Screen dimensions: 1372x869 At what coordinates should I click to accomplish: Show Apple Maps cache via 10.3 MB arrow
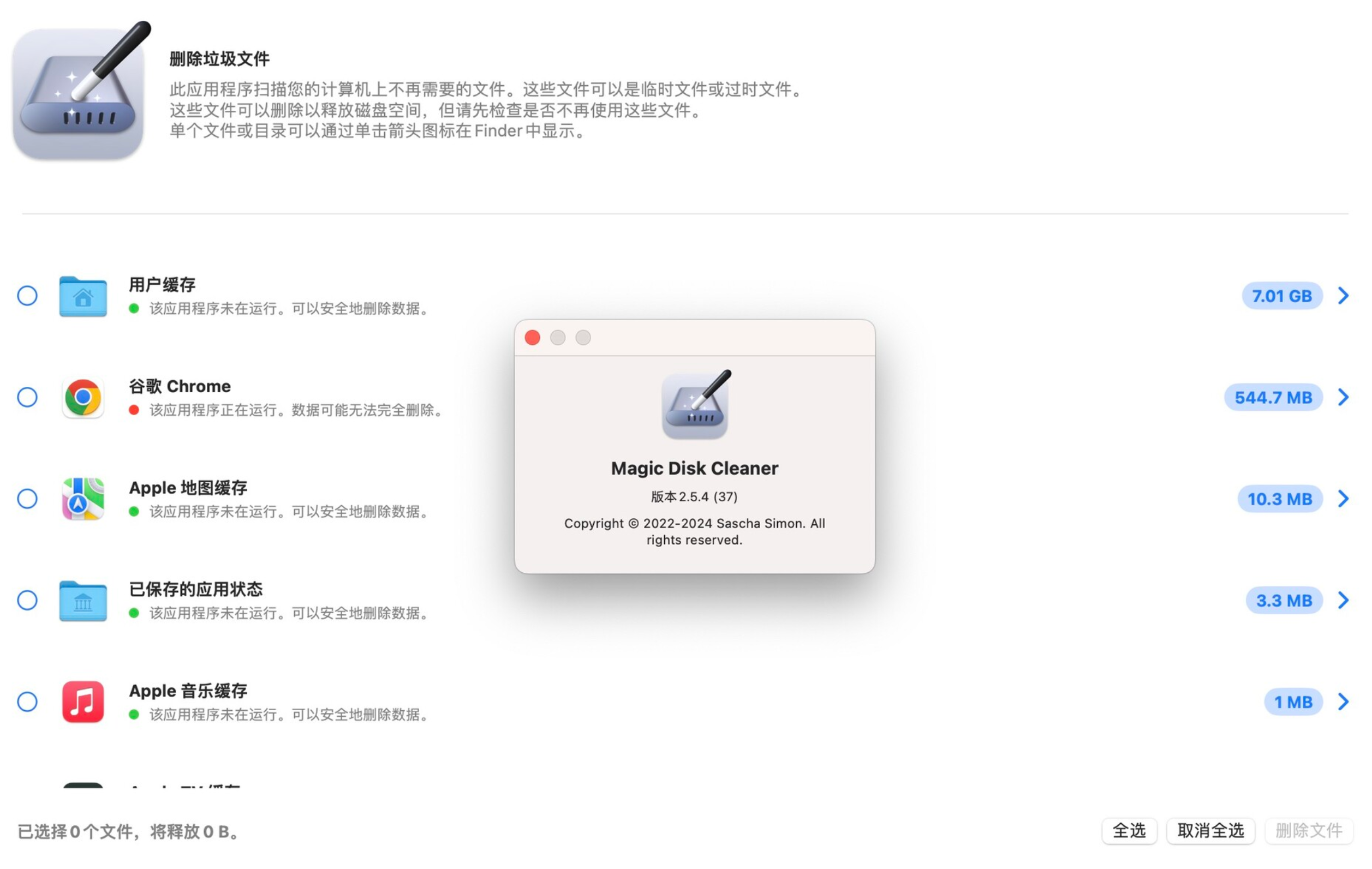pos(1344,499)
